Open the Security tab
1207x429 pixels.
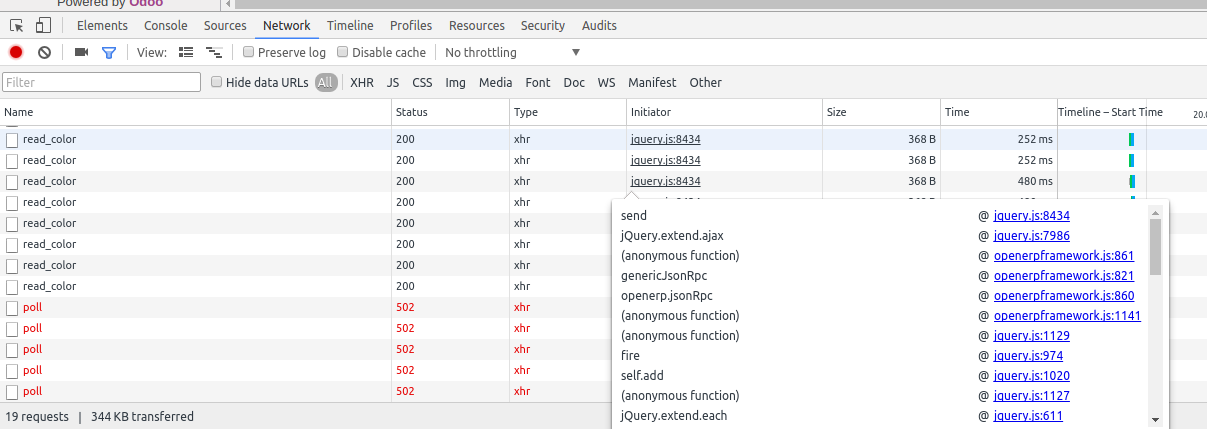[543, 25]
